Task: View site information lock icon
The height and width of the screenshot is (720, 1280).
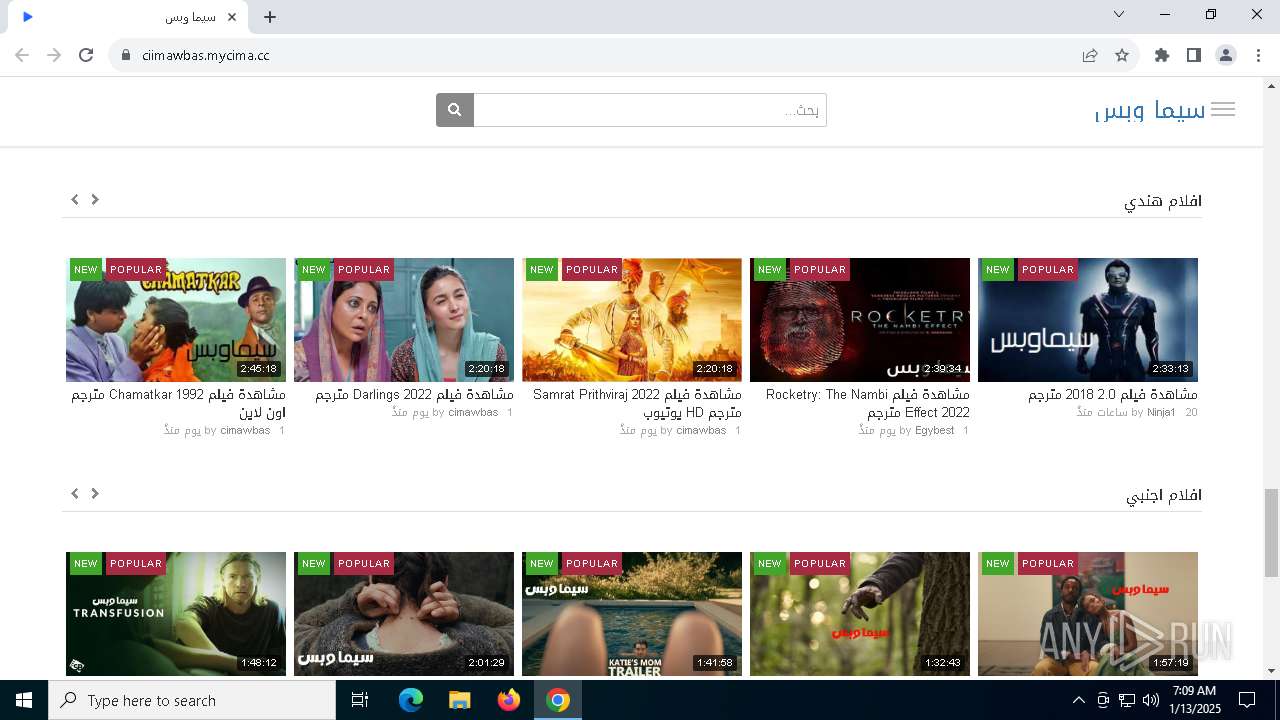Action: [126, 55]
